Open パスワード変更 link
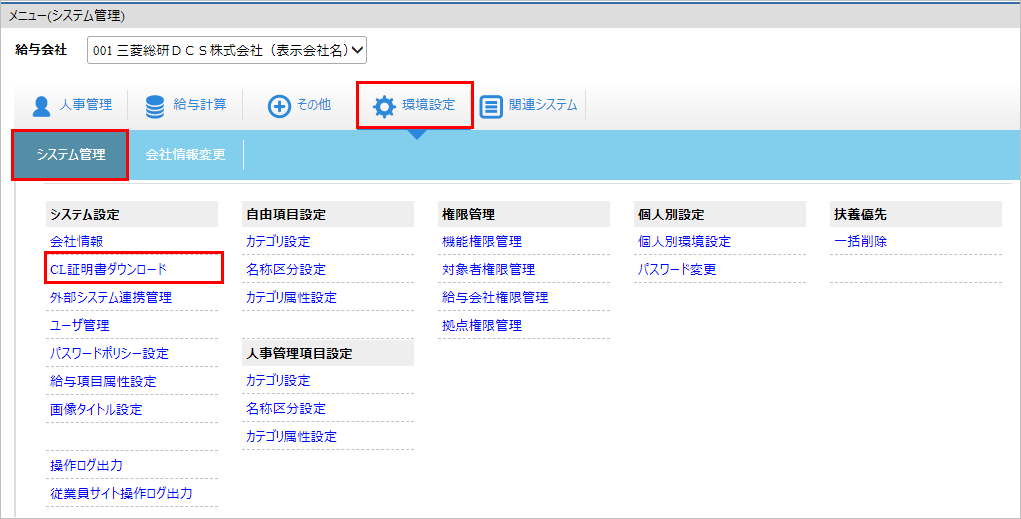 (677, 270)
